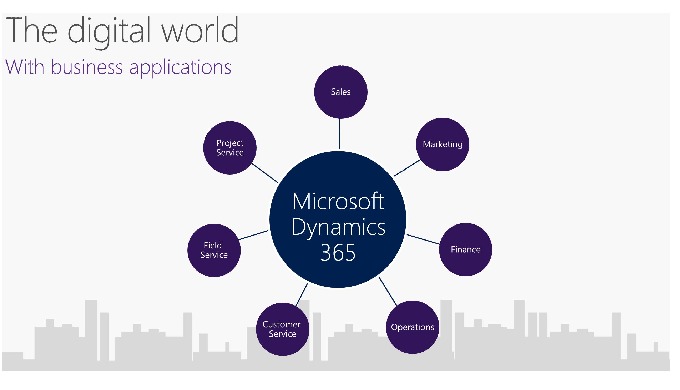Click the Finance circle

coord(465,249)
